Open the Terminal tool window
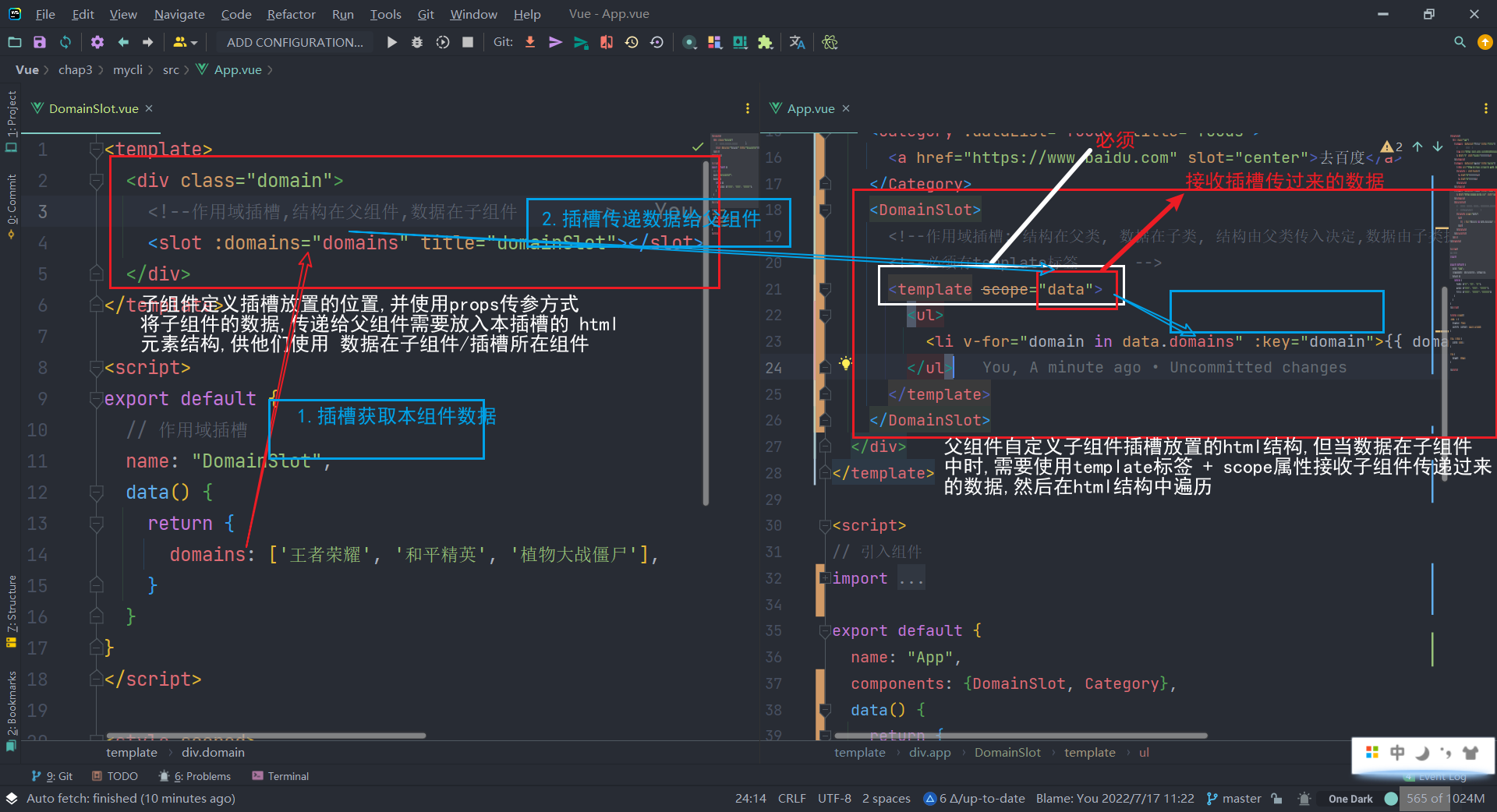 coord(281,776)
